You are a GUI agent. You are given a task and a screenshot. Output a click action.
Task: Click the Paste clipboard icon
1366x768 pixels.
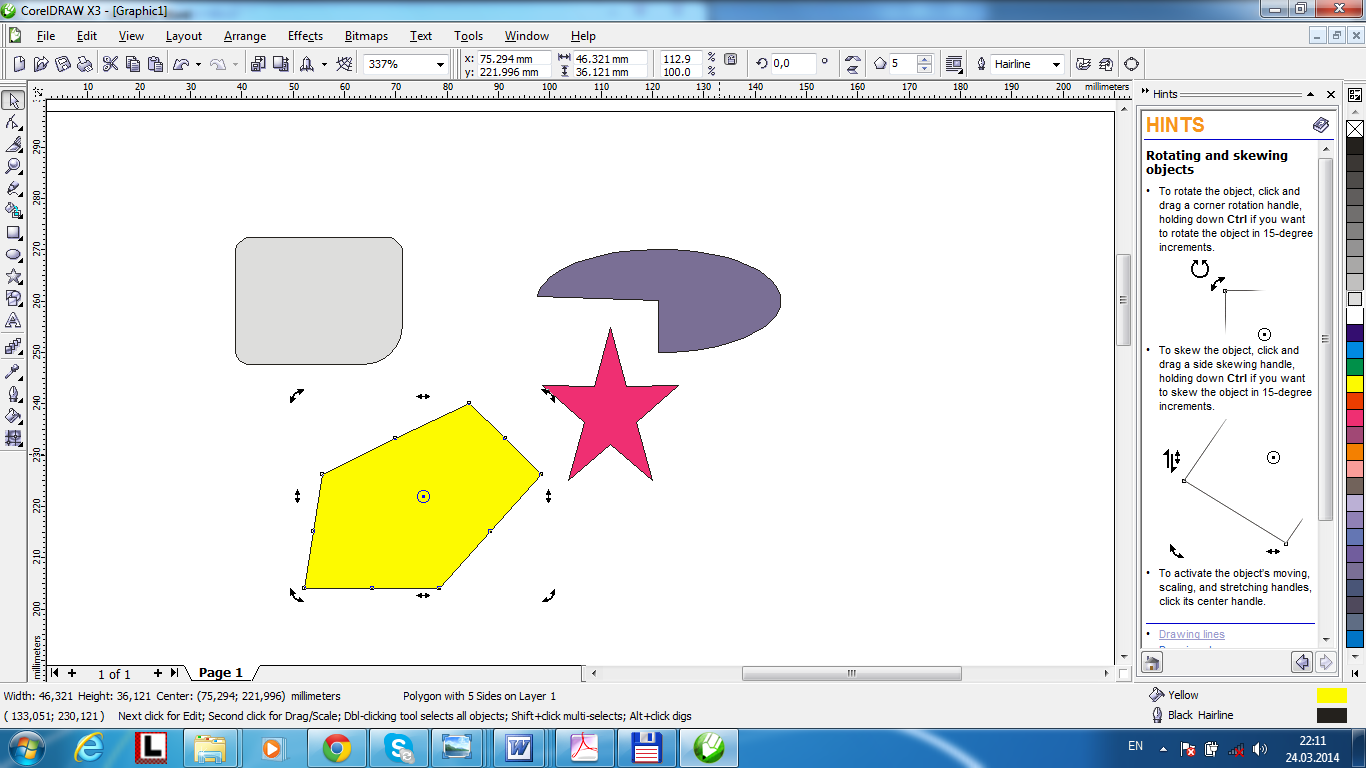tap(155, 64)
